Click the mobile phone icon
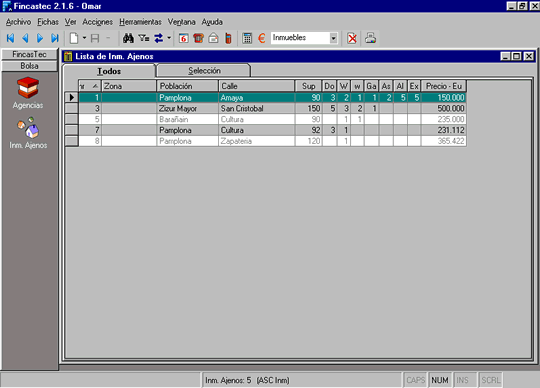Viewport: 540px width, 388px height. tap(228, 38)
